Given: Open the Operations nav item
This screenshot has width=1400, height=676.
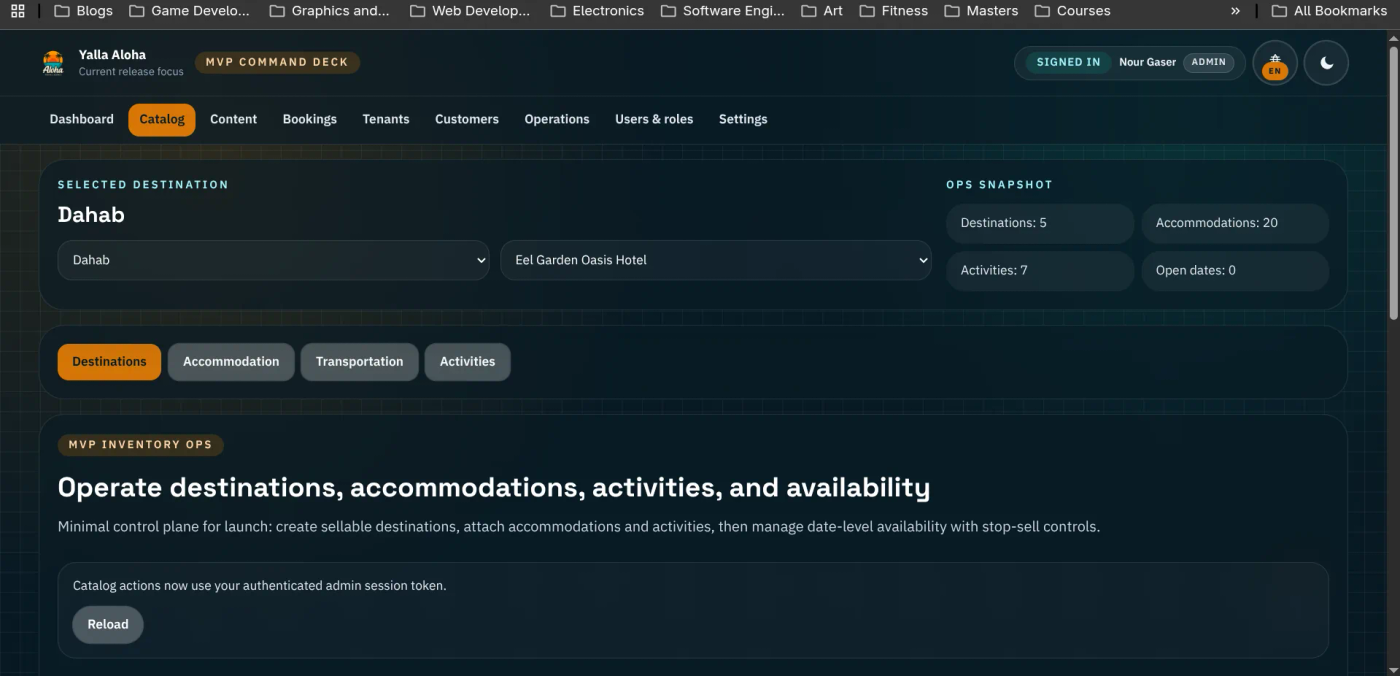Looking at the screenshot, I should [557, 119].
